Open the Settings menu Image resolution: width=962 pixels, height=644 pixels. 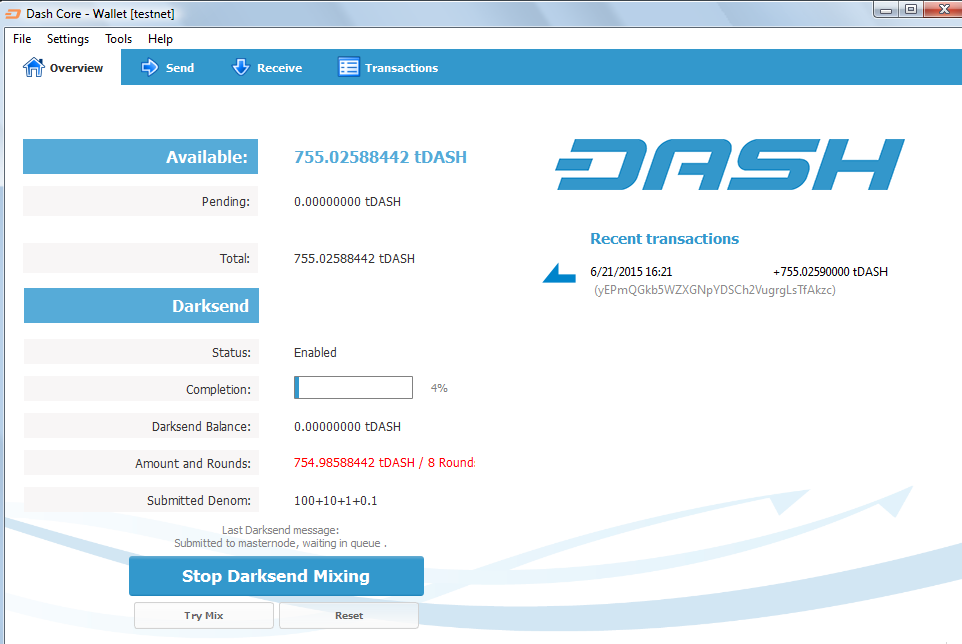[x=67, y=39]
